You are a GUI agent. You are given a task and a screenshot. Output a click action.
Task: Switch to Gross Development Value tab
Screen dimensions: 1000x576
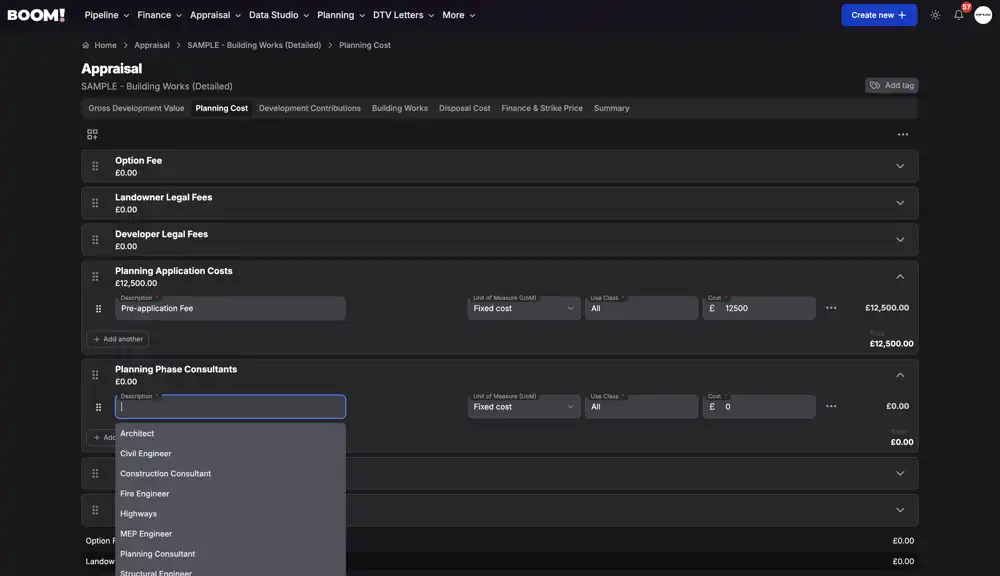tap(136, 108)
